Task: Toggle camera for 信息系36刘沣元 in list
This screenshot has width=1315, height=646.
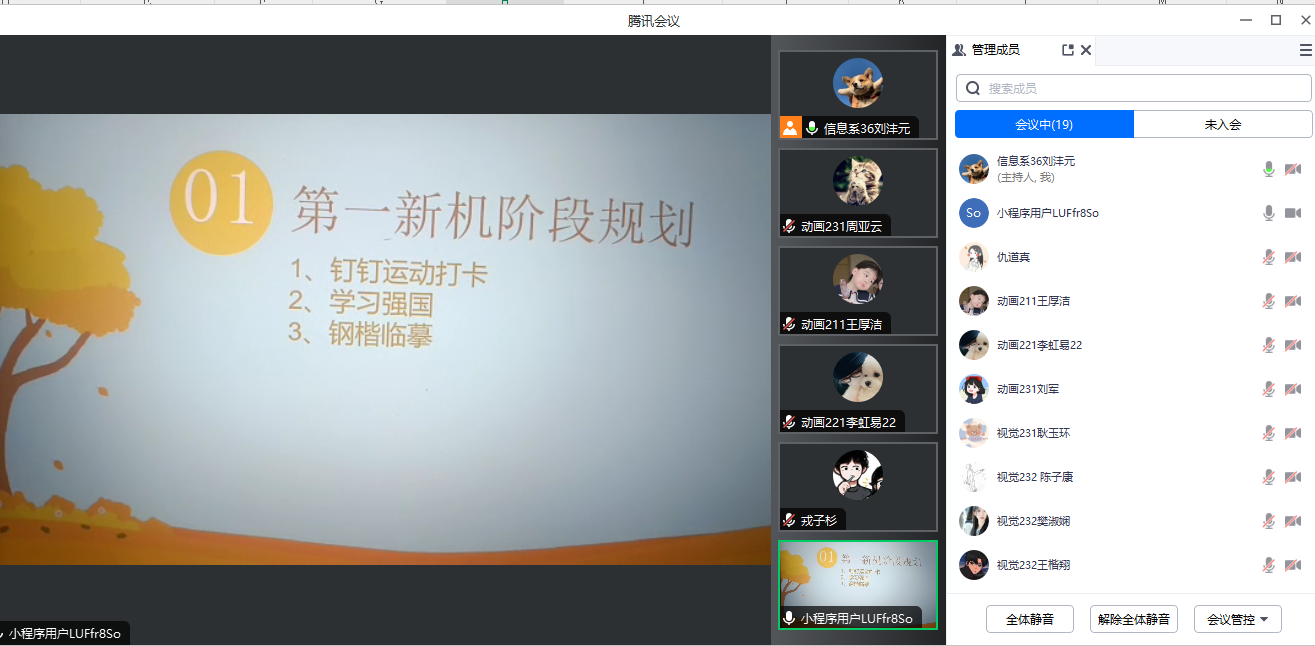Action: [1292, 169]
